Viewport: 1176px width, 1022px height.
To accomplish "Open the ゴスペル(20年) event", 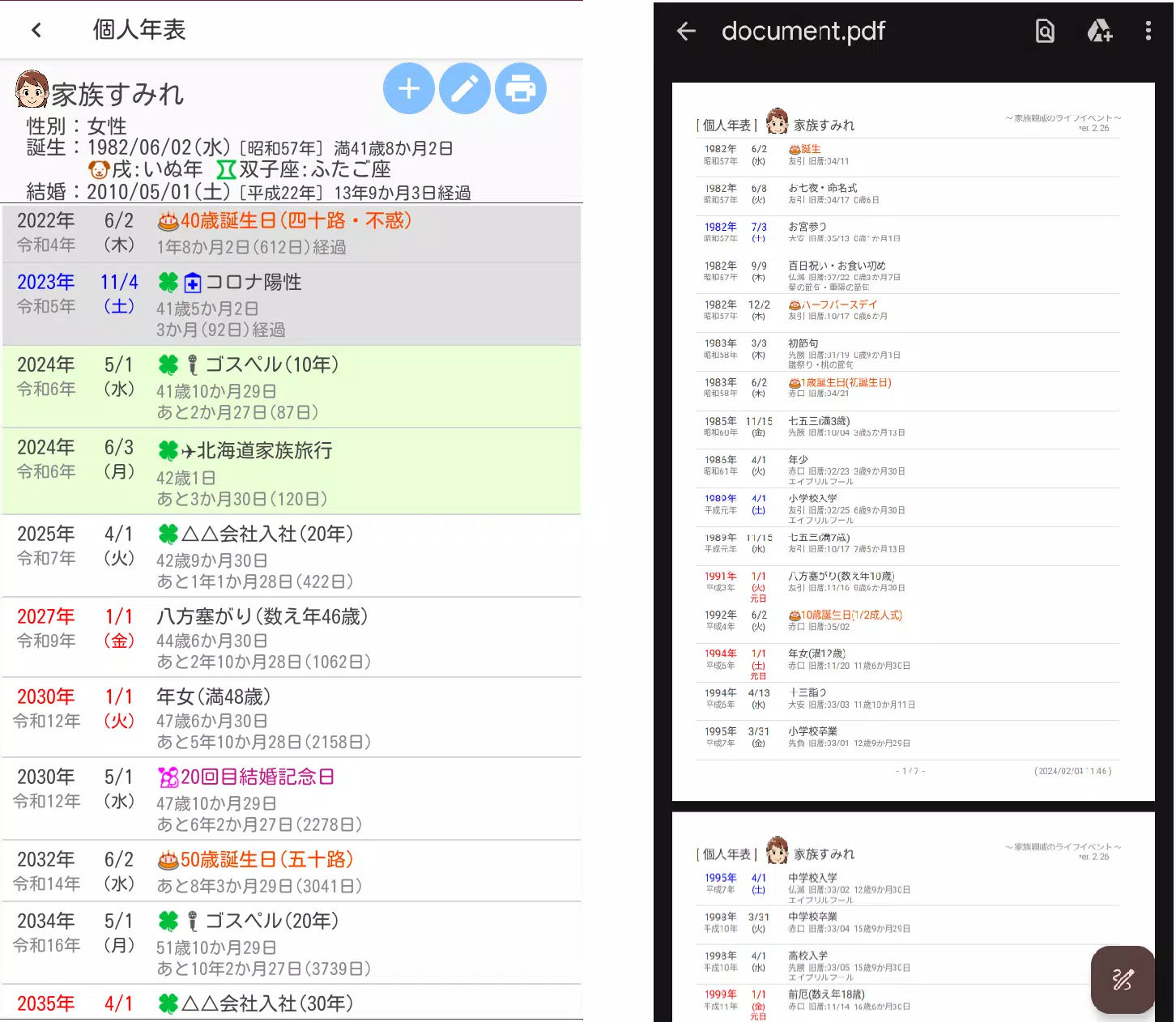I will coord(292,943).
